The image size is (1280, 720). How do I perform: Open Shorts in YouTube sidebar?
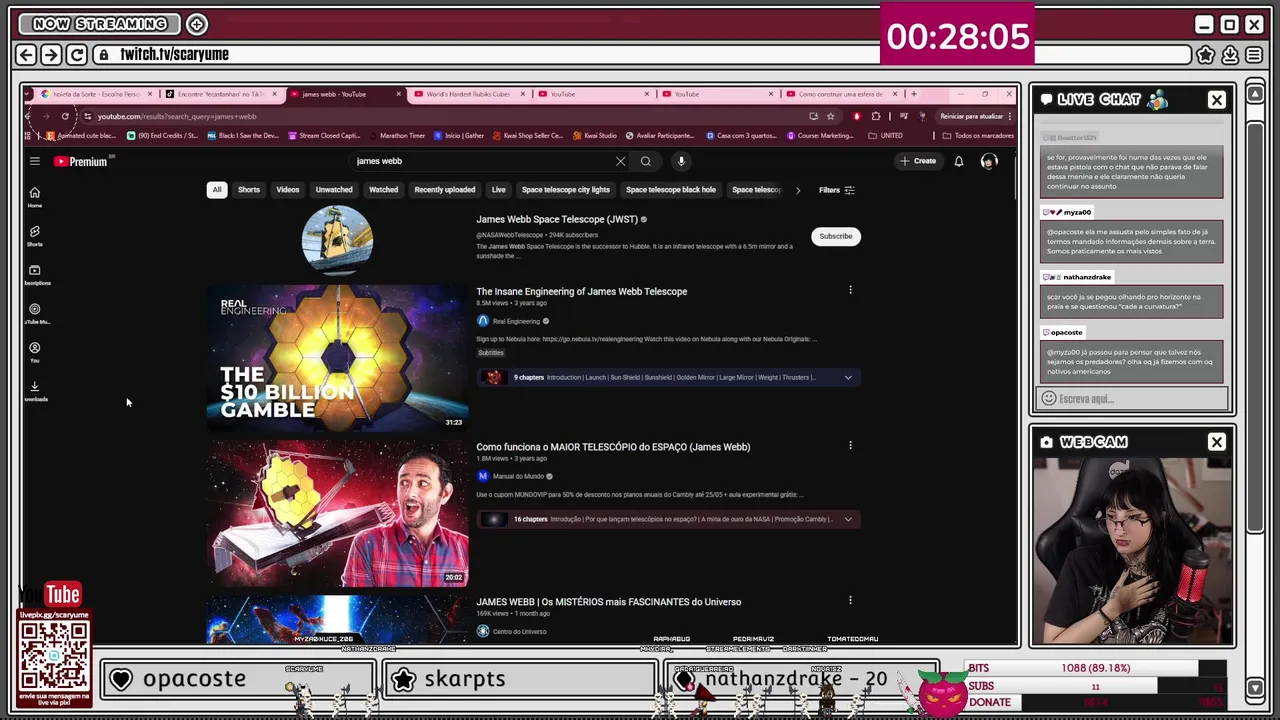click(34, 235)
